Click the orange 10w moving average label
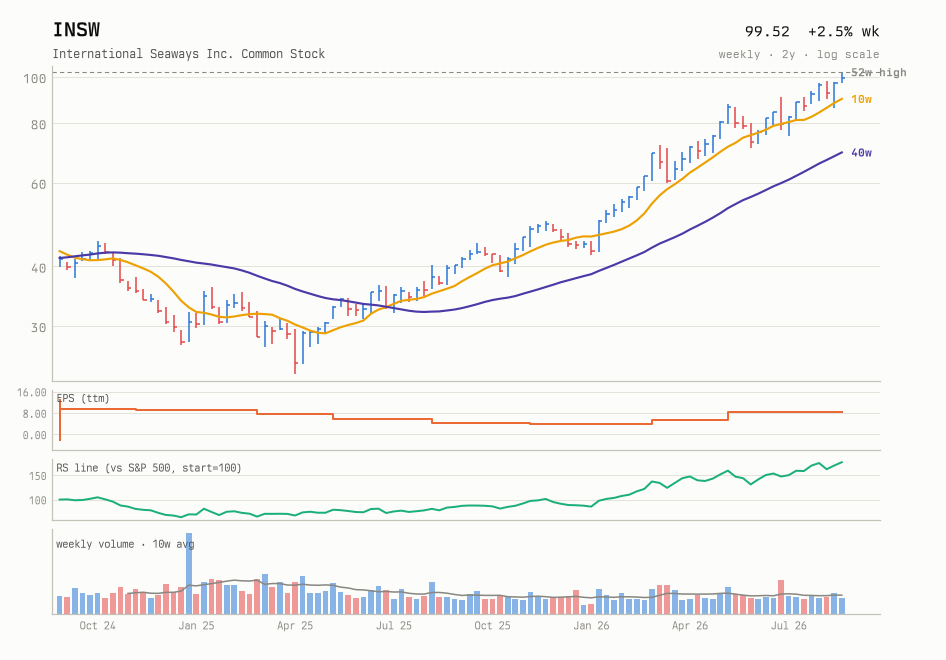The width and height of the screenshot is (946, 660). tap(862, 99)
